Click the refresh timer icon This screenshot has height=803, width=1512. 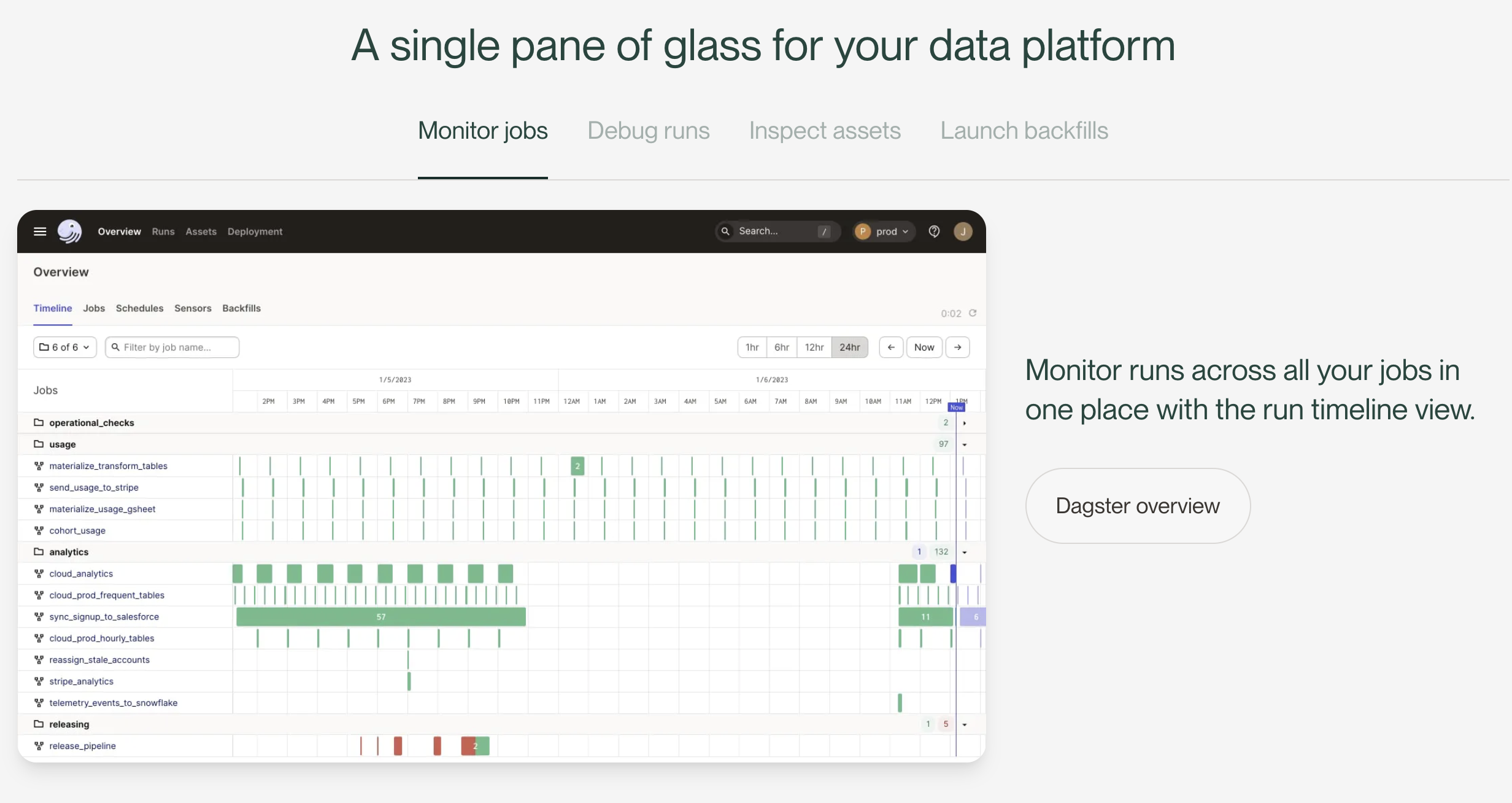tap(973, 313)
